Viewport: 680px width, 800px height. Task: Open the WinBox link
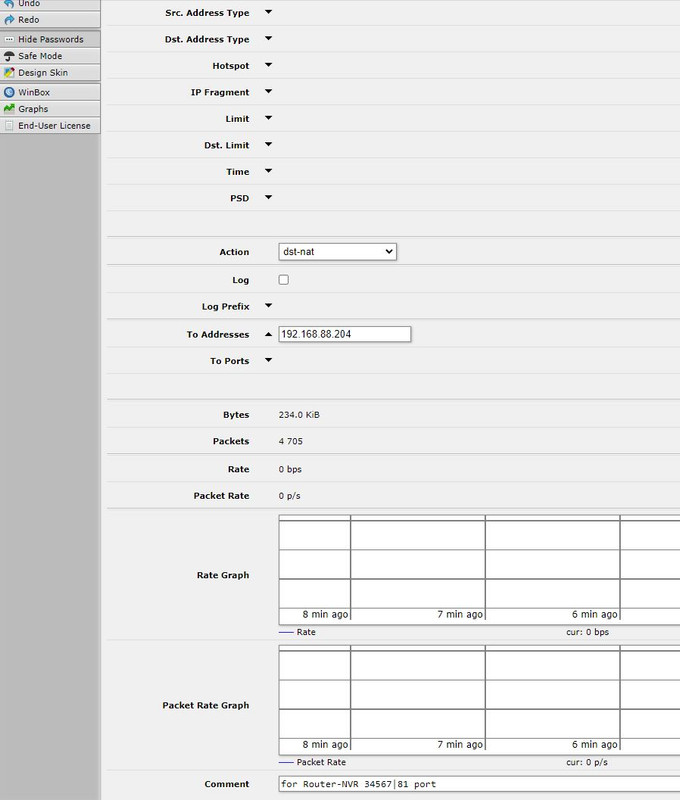(50, 92)
